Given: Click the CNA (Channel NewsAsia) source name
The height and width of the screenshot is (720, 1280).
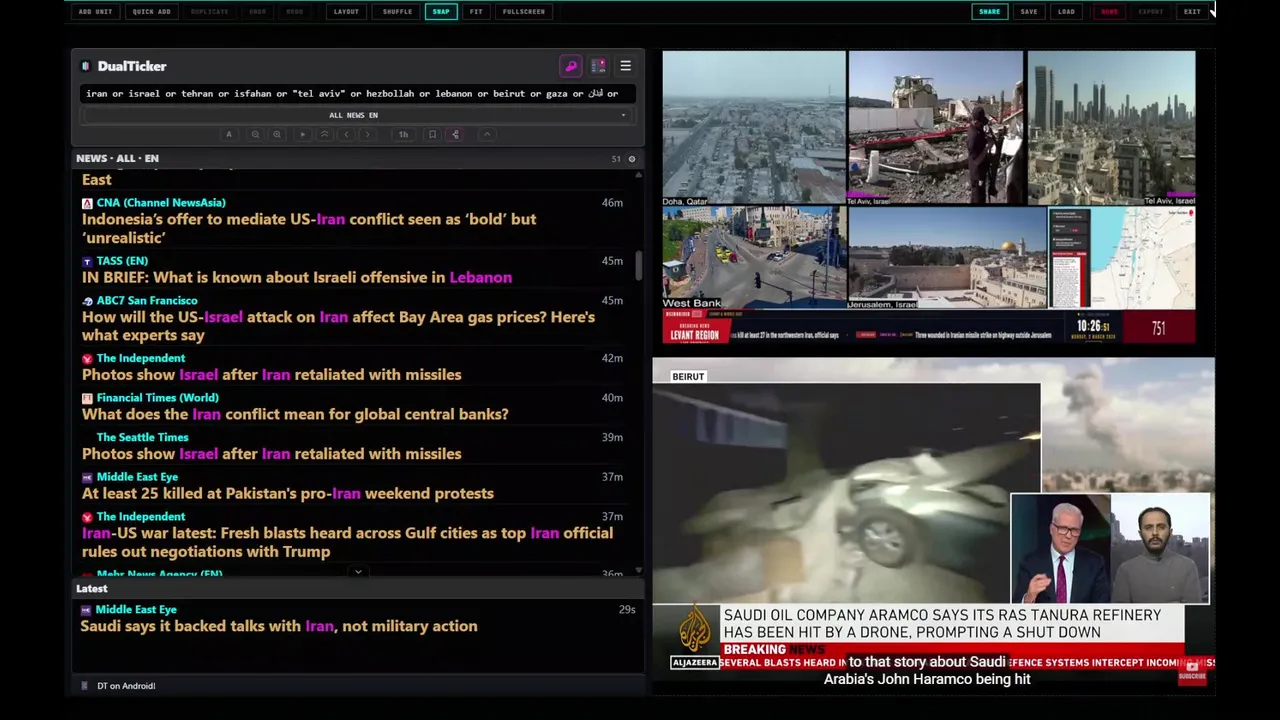Looking at the screenshot, I should pyautogui.click(x=161, y=203).
